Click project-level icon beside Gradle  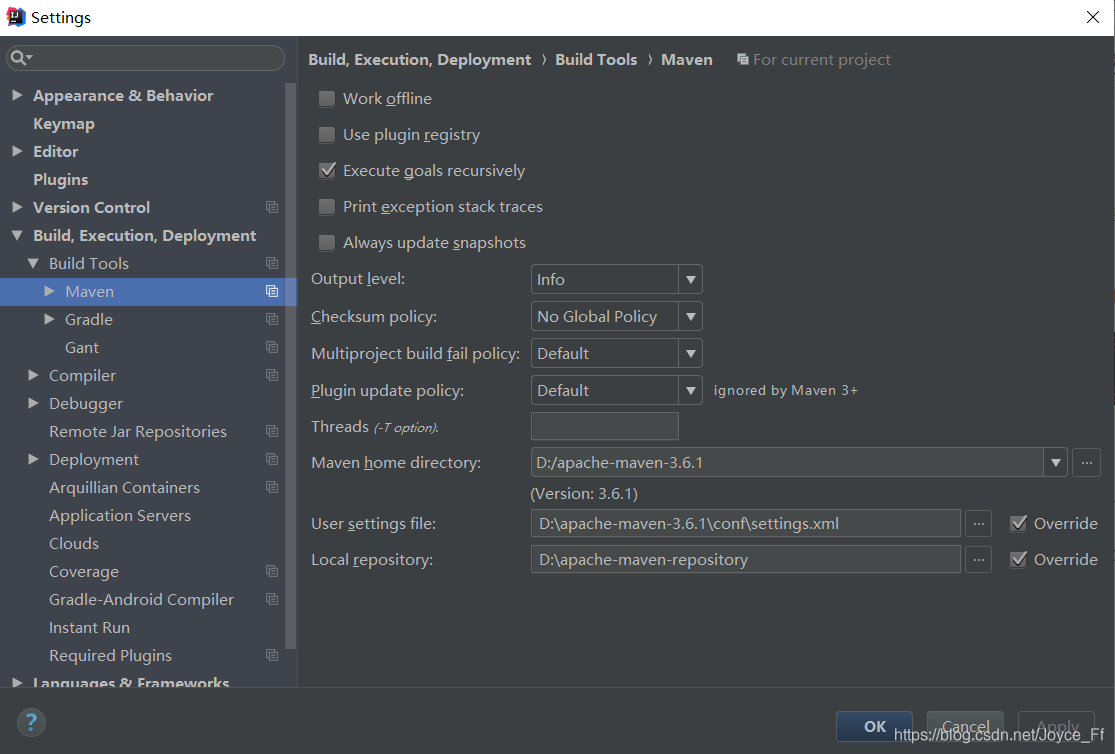272,319
